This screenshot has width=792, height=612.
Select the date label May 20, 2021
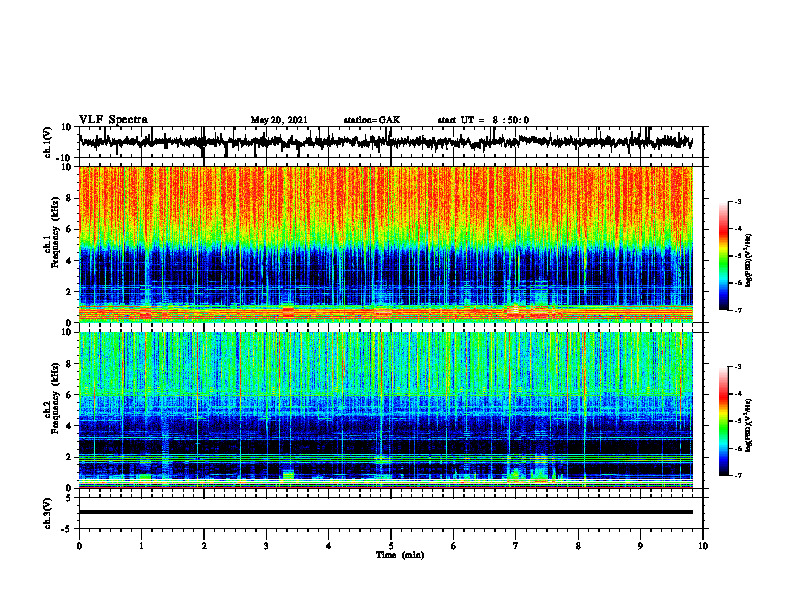coord(279,120)
